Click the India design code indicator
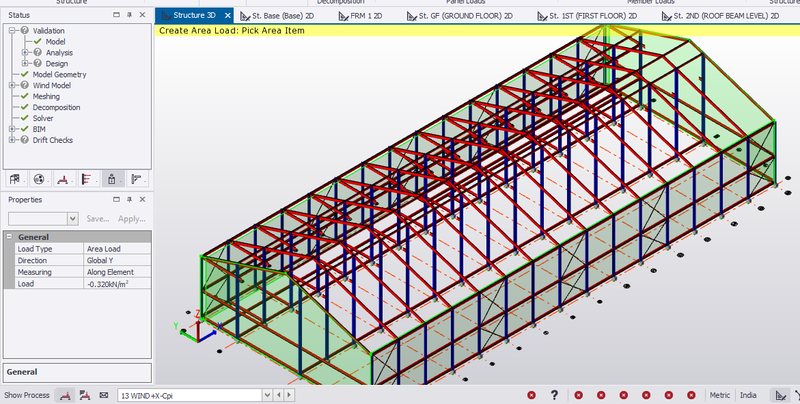 (x=748, y=395)
